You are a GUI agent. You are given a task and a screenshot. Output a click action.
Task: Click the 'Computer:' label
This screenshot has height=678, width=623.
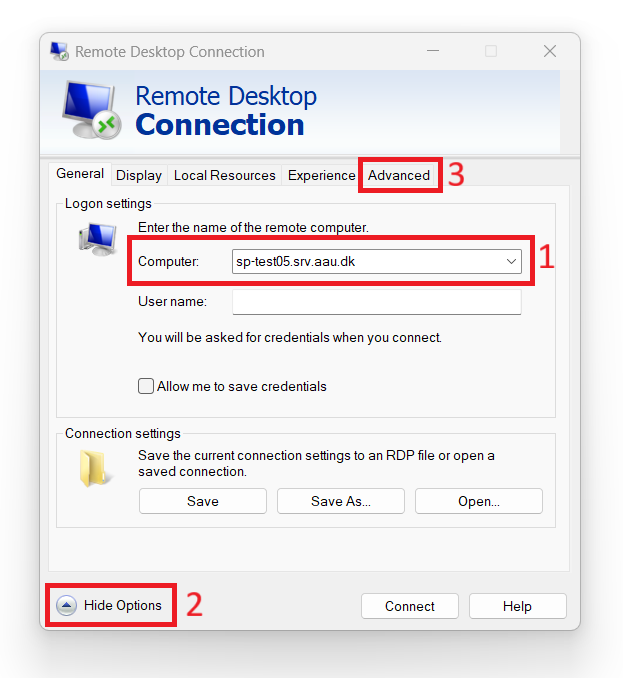coord(168,262)
